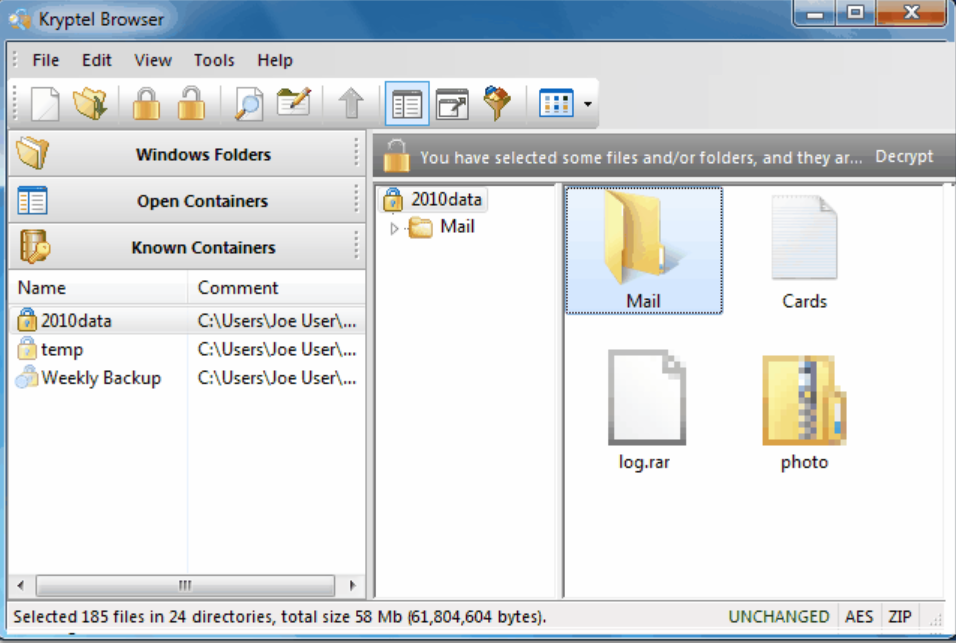This screenshot has height=643, width=956.
Task: Expand the Mail tree node arrow
Action: pyautogui.click(x=394, y=229)
